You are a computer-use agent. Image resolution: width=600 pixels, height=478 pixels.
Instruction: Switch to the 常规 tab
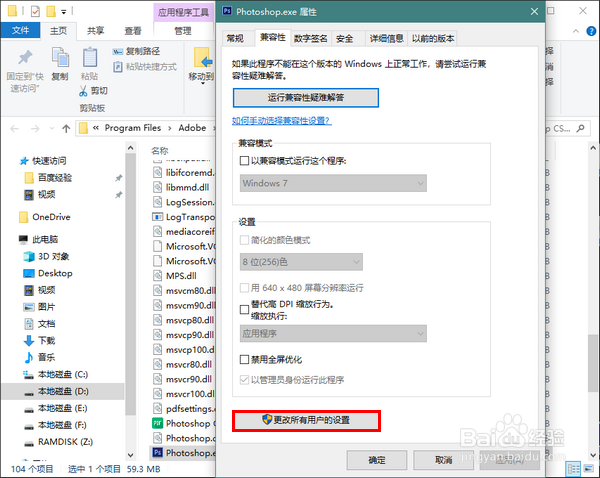click(235, 38)
